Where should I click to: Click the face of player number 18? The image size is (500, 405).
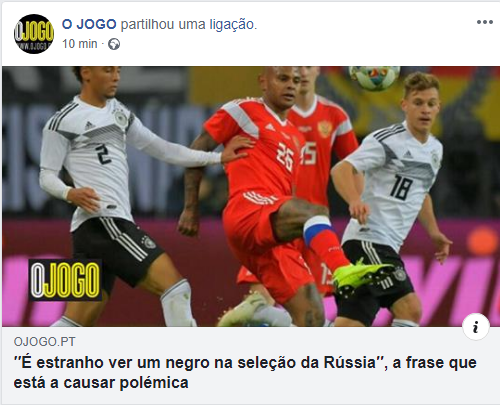420,107
